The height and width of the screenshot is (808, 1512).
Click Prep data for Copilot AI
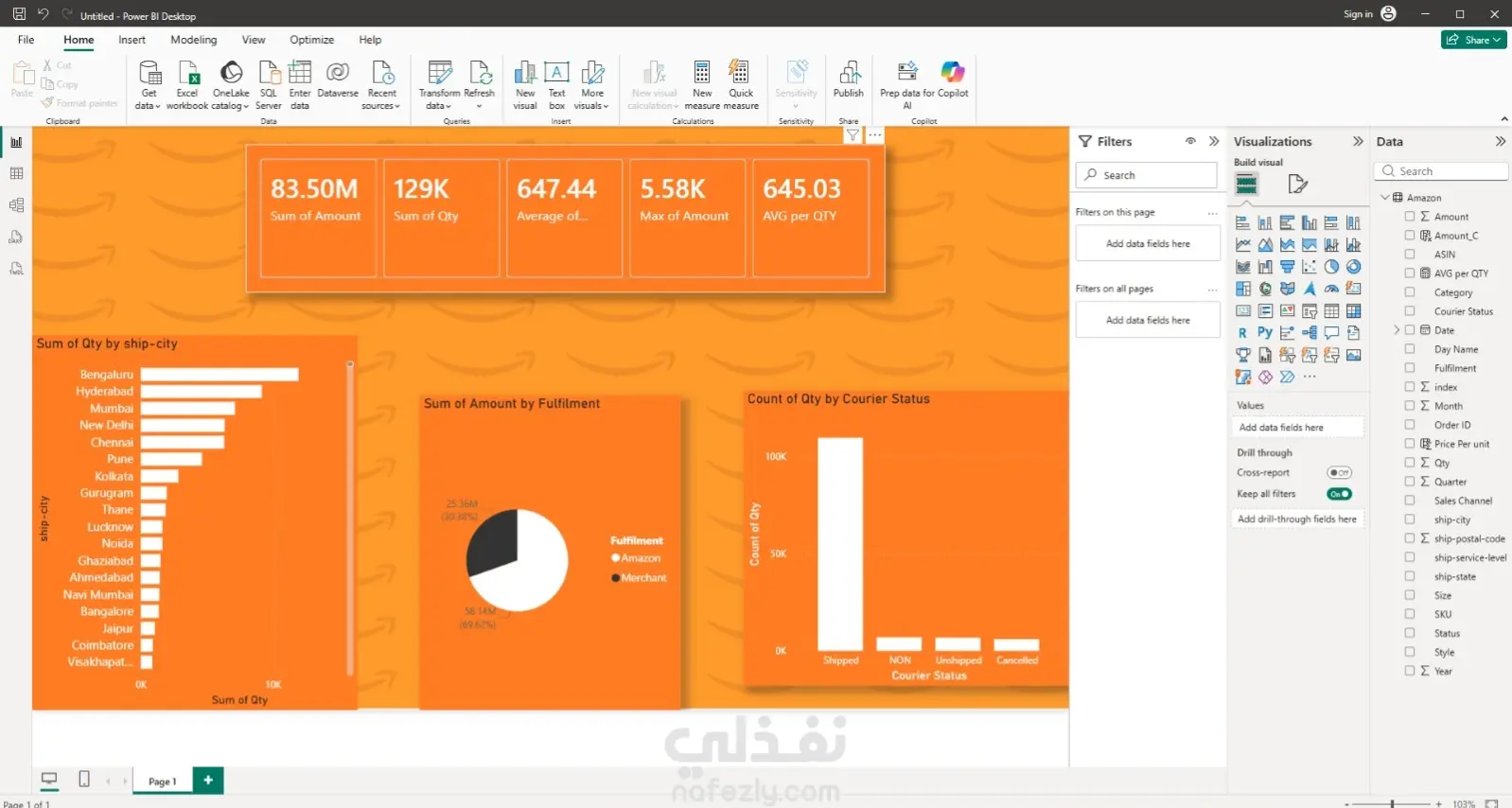(907, 85)
